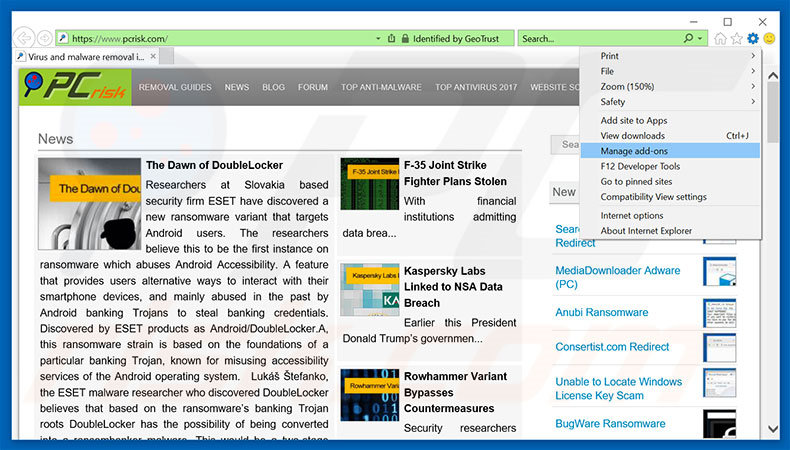This screenshot has height=450, width=790.
Task: Open the BLOG navigation item
Action: pyautogui.click(x=274, y=87)
